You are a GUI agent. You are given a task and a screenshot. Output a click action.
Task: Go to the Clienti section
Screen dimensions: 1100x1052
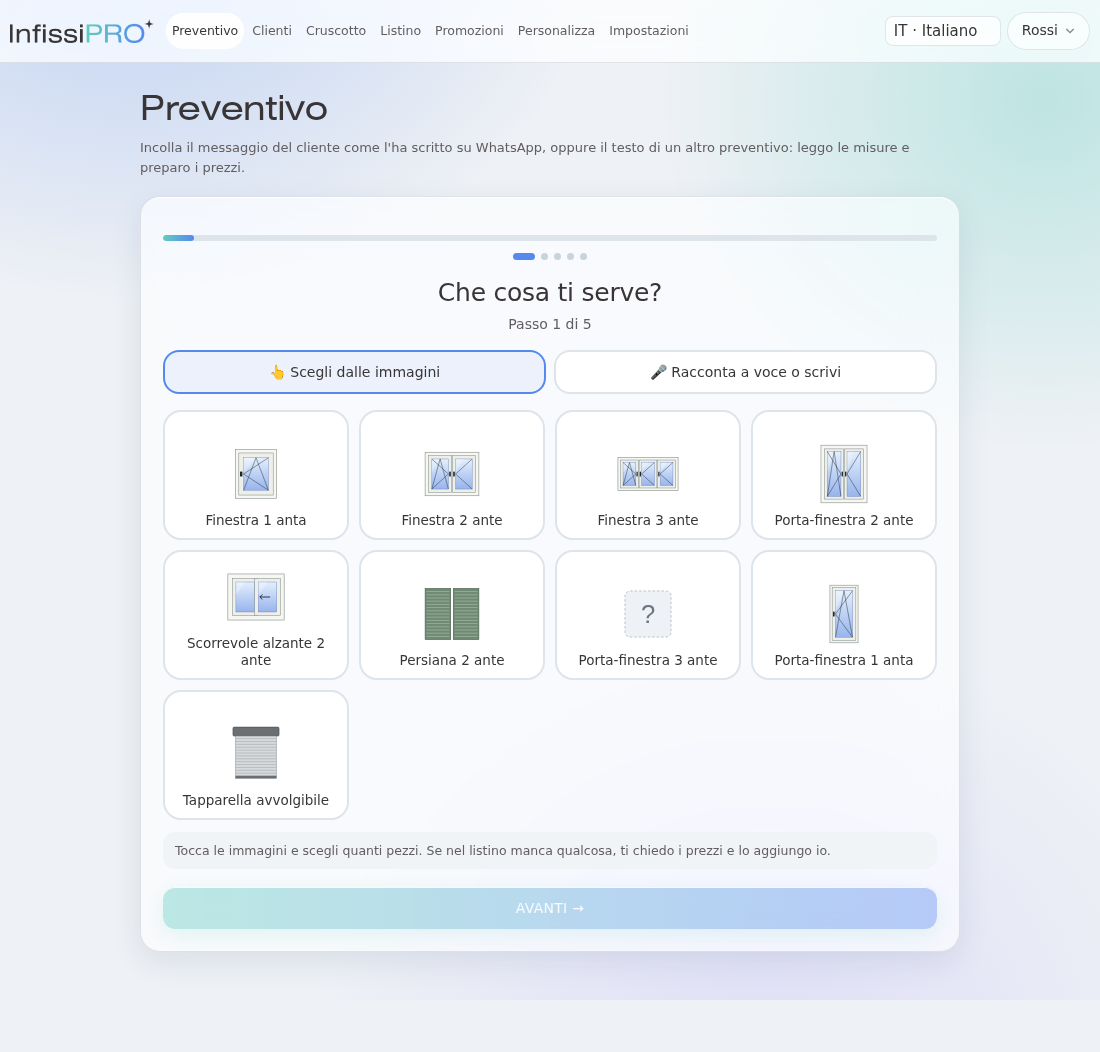coord(271,31)
